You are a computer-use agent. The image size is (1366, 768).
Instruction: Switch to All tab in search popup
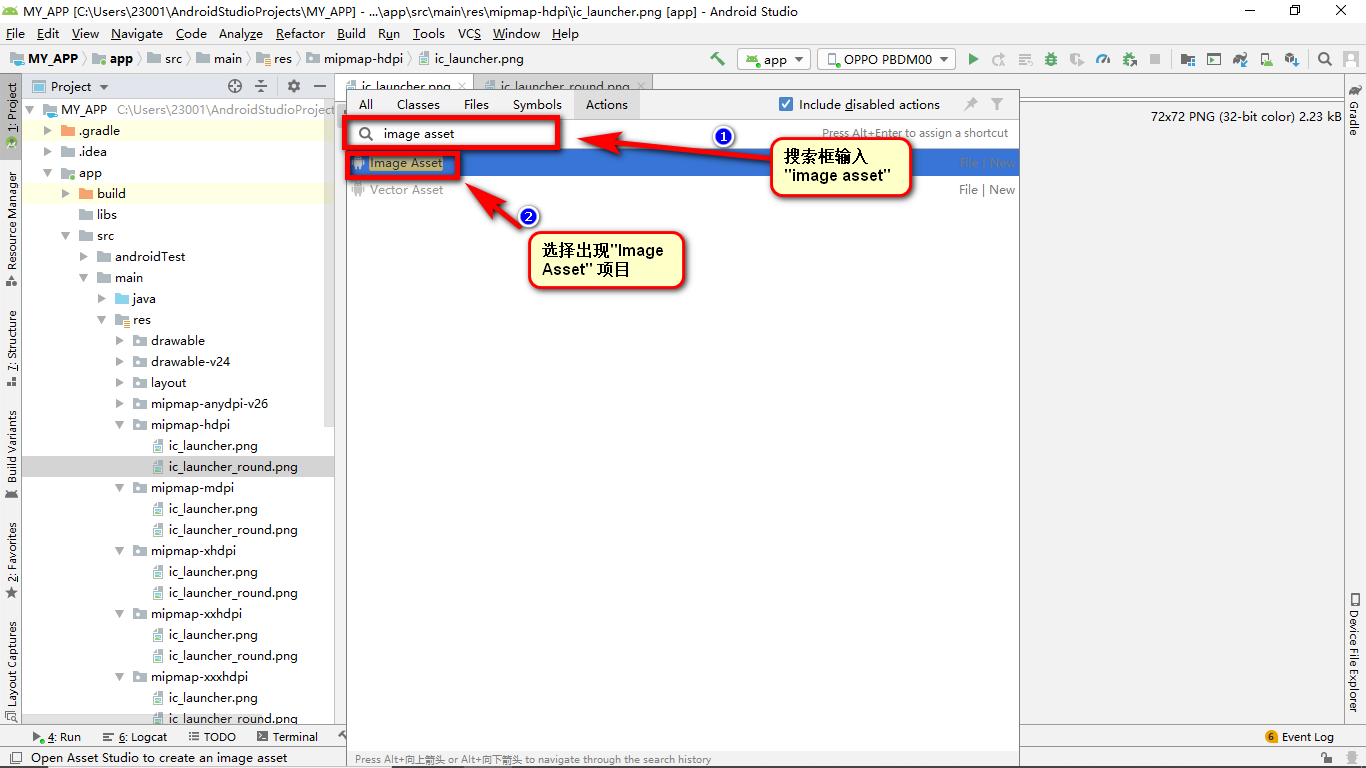366,104
